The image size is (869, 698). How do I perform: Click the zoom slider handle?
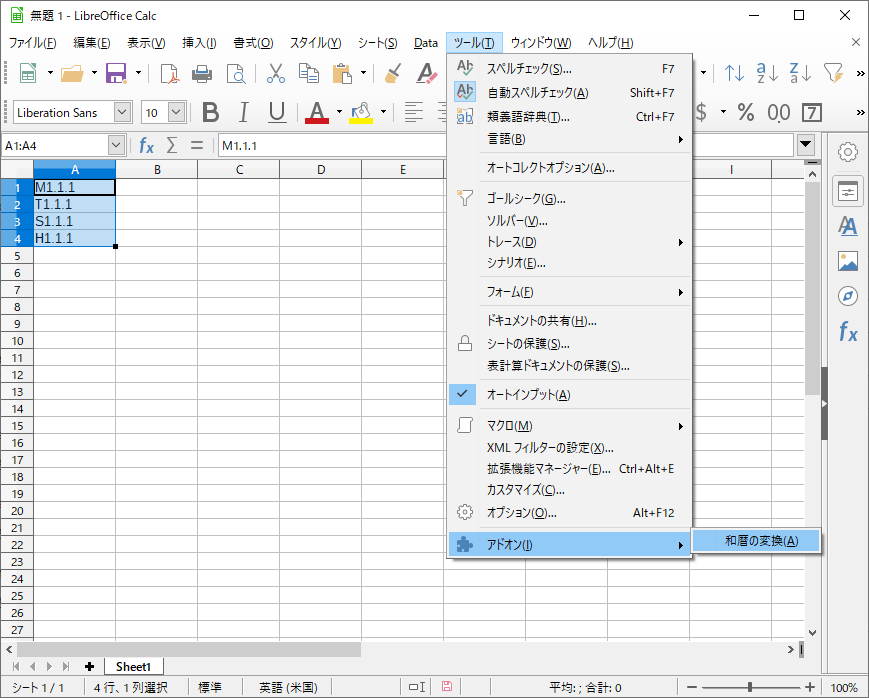750,687
